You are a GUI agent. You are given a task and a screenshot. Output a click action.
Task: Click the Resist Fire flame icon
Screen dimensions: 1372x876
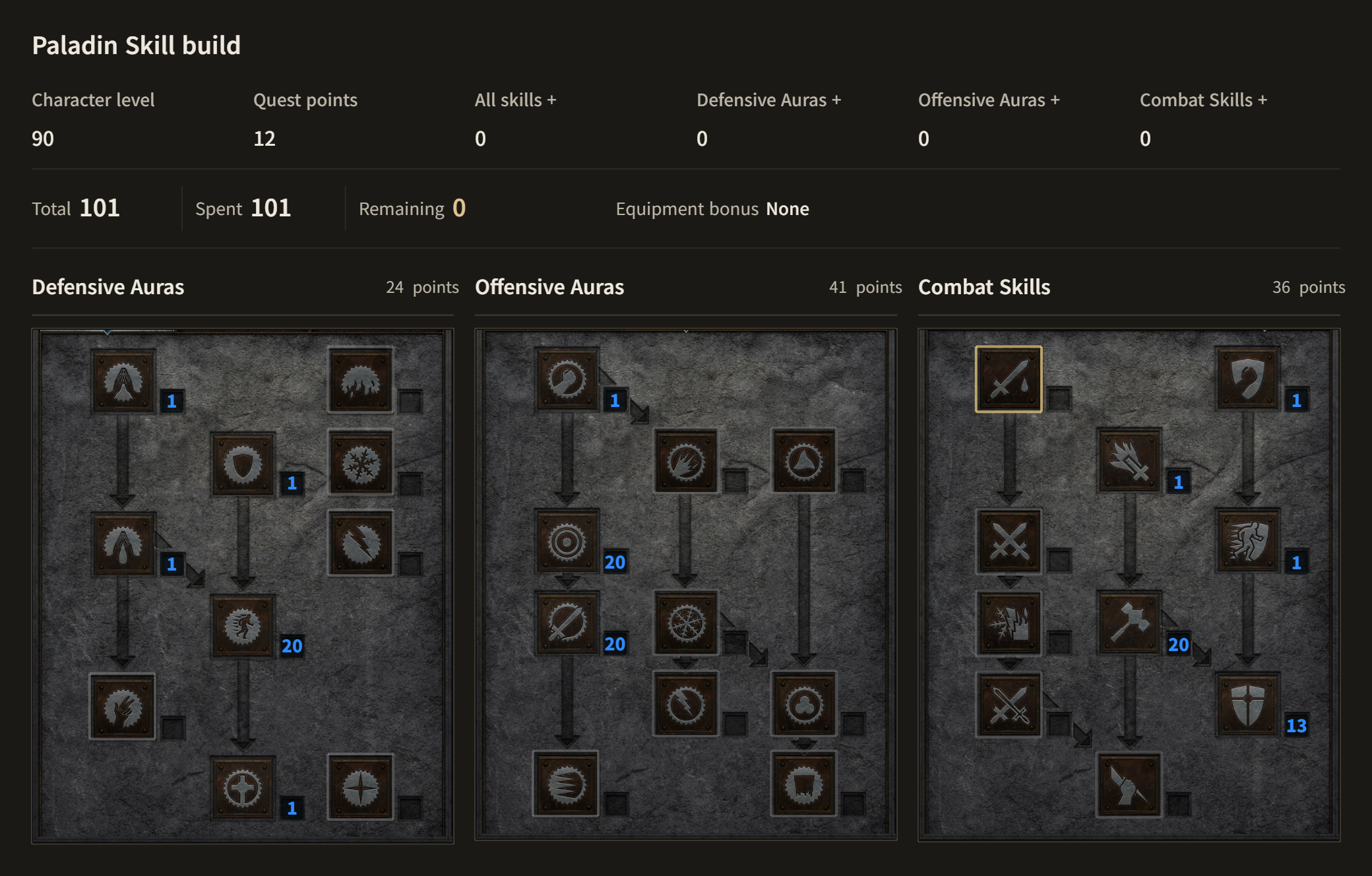click(361, 381)
